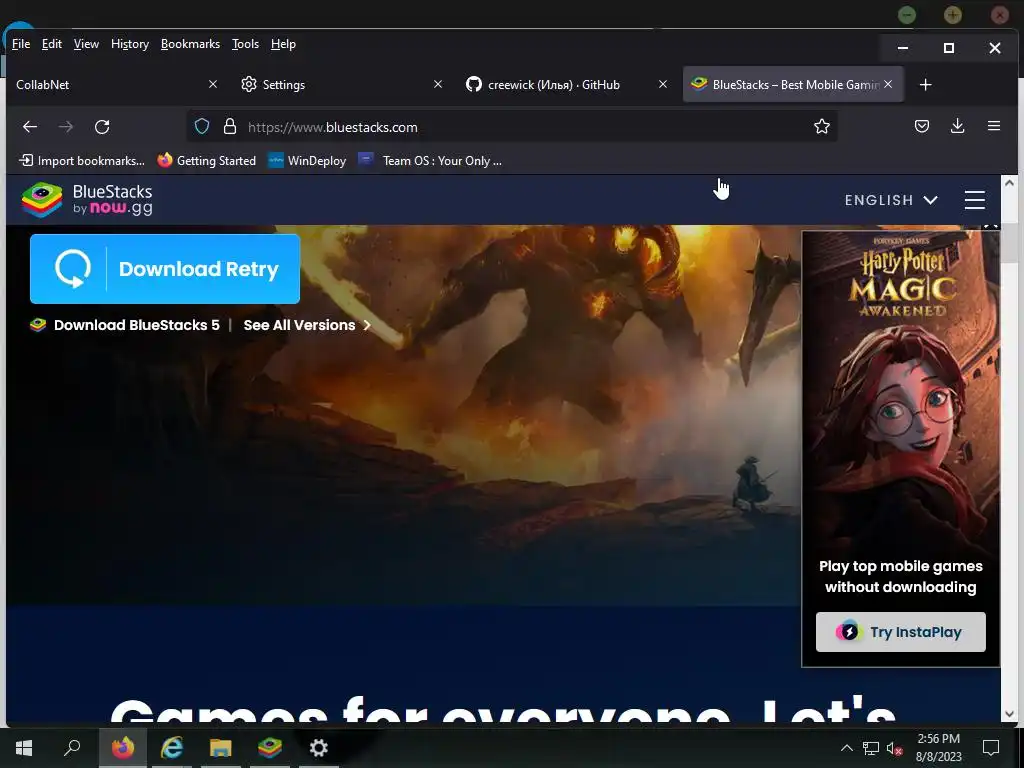Close the creewick GitHub tab
Image resolution: width=1024 pixels, height=768 pixels.
663,84
